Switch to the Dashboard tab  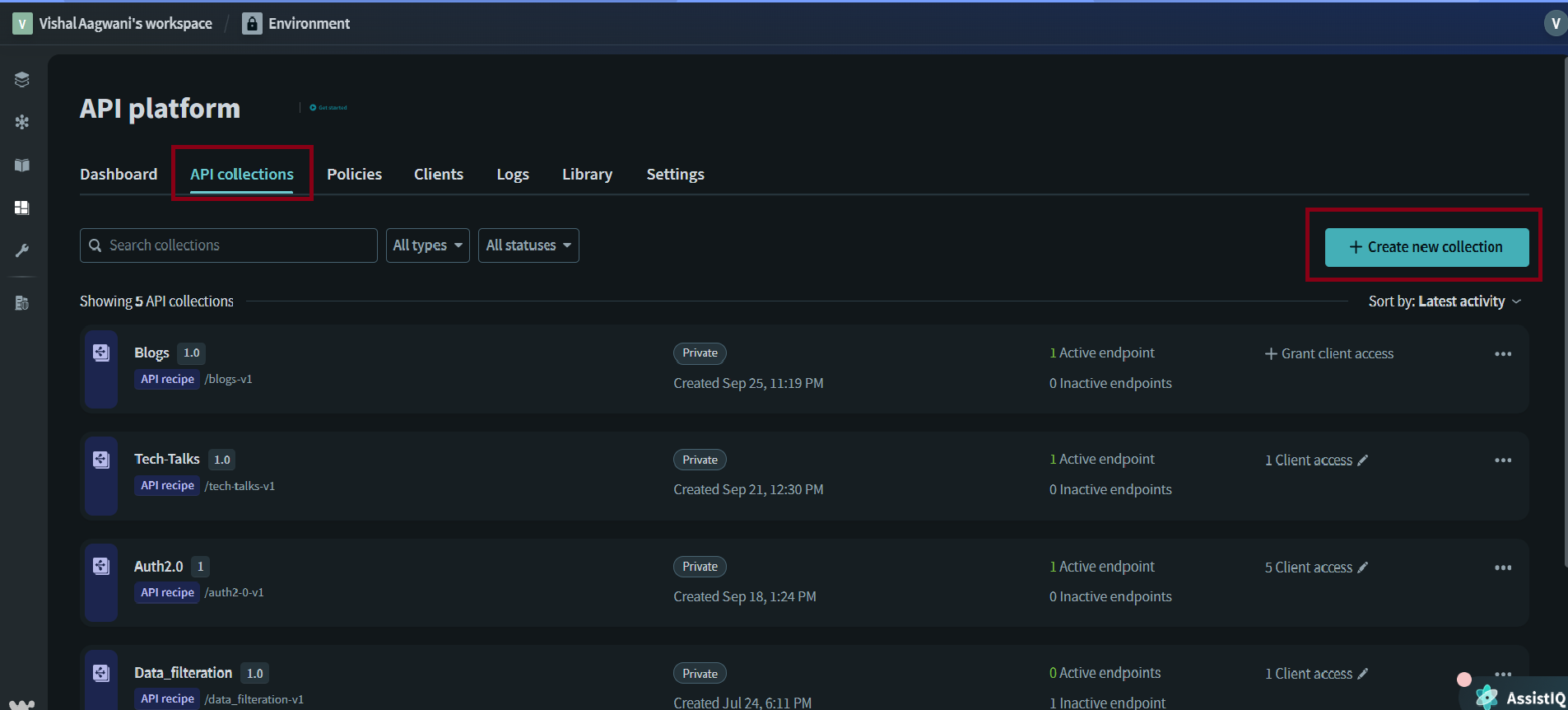[x=119, y=175]
